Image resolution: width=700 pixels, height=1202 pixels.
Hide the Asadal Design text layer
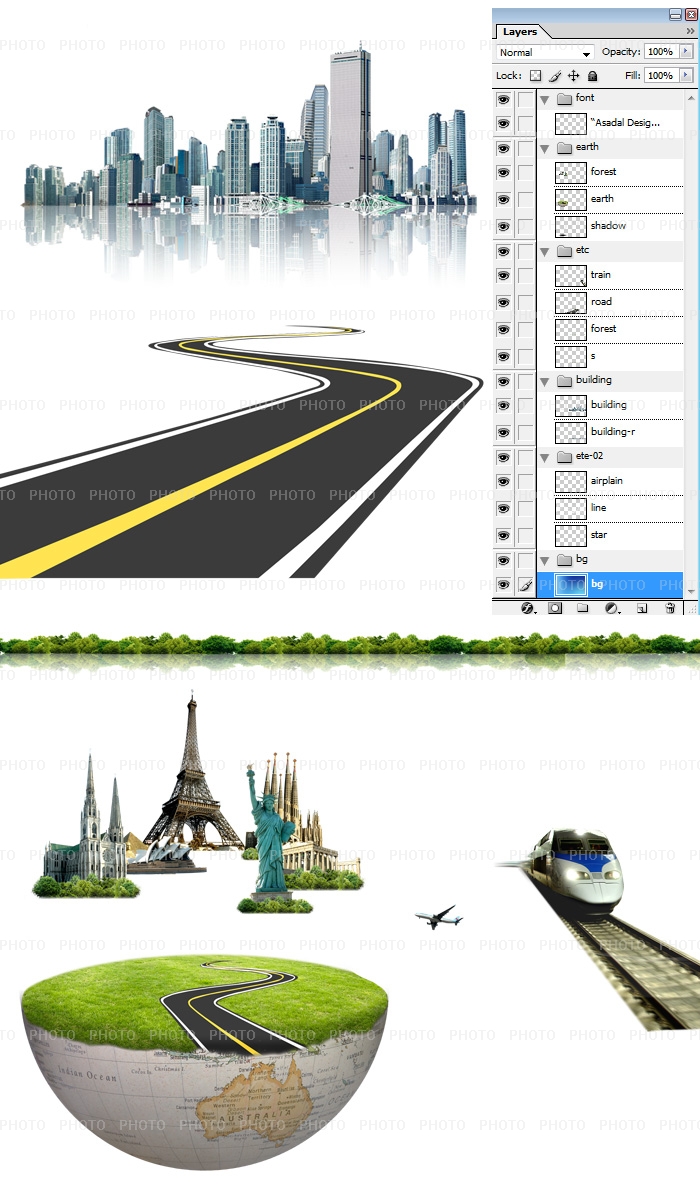click(x=503, y=123)
